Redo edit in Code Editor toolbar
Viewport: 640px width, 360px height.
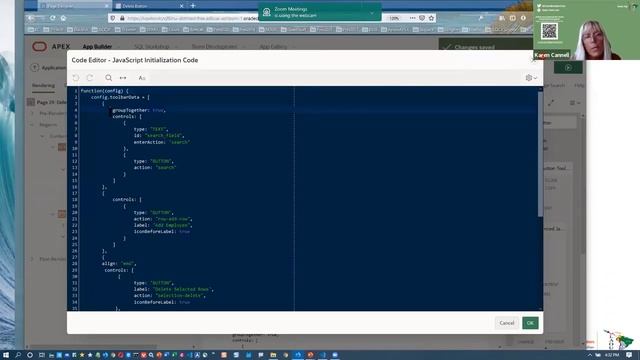[x=90, y=78]
